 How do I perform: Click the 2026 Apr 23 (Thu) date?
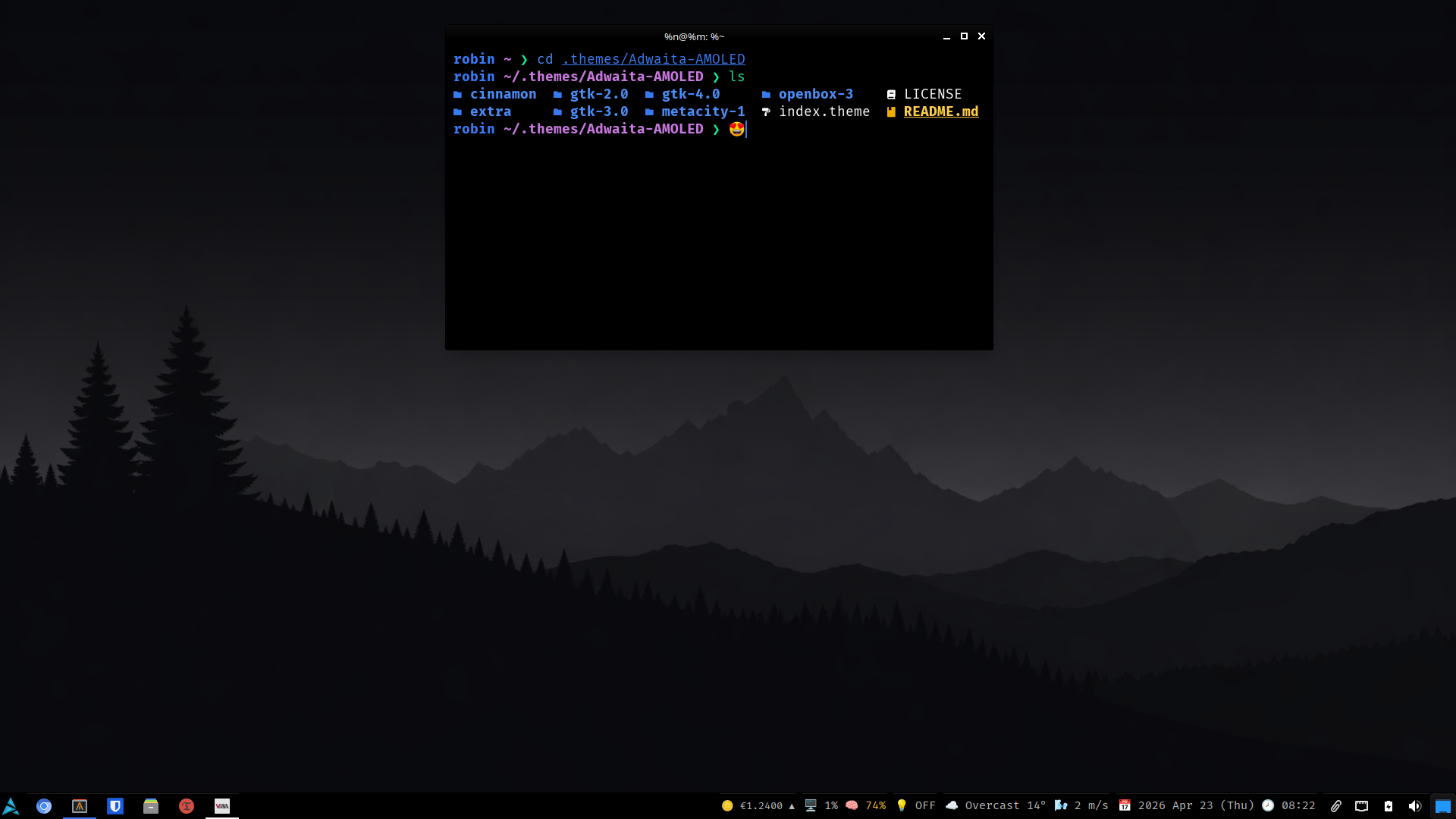click(x=1197, y=806)
